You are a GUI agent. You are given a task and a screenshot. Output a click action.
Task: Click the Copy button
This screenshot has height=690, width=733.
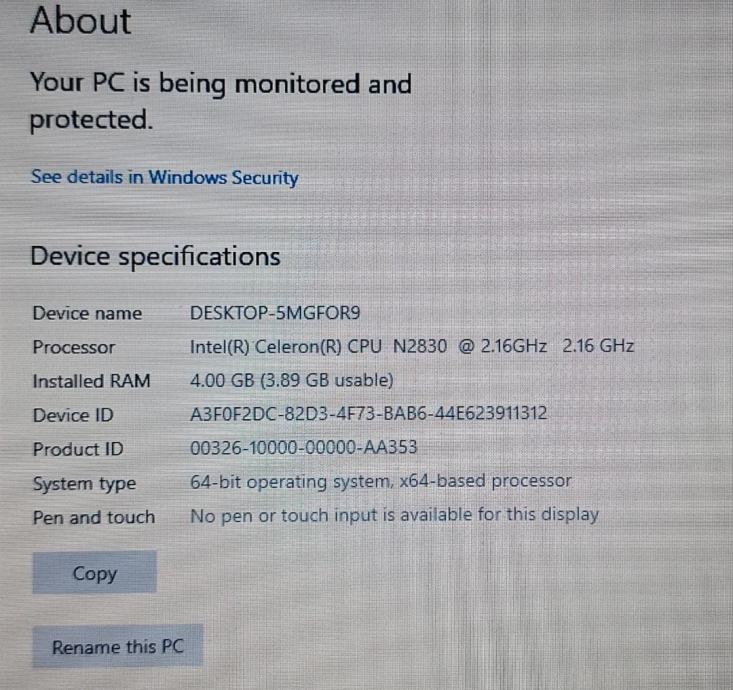click(94, 574)
